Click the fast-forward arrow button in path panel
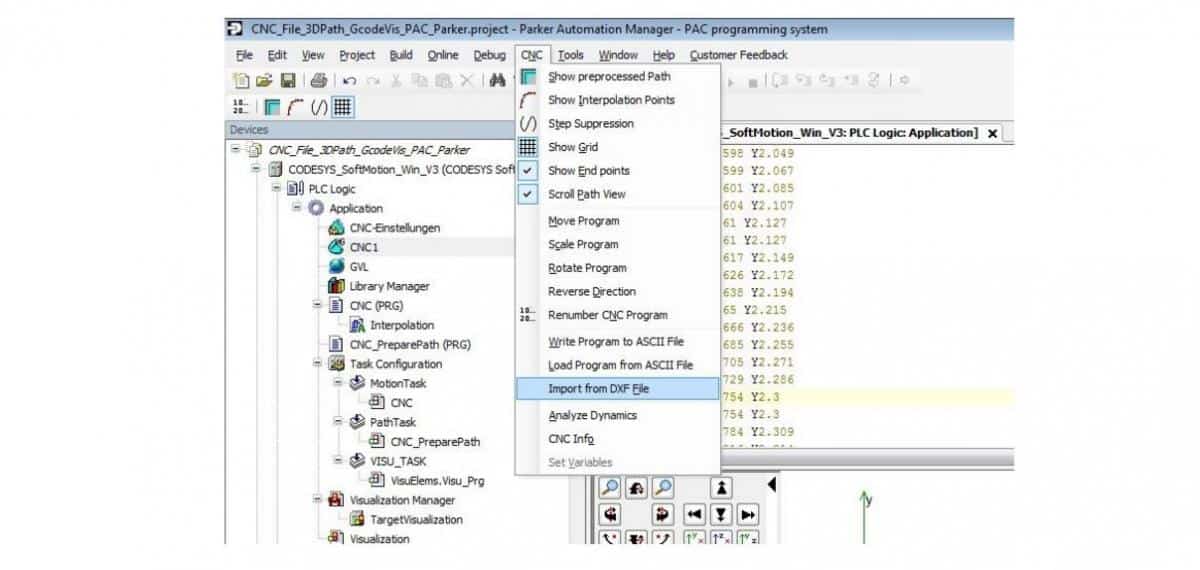The width and height of the screenshot is (1200, 570). point(748,514)
